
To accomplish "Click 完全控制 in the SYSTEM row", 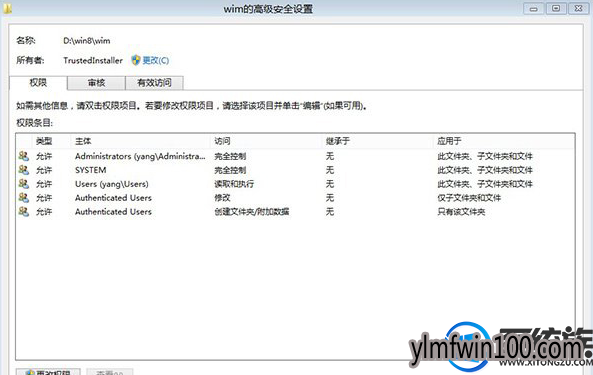I will [x=230, y=170].
